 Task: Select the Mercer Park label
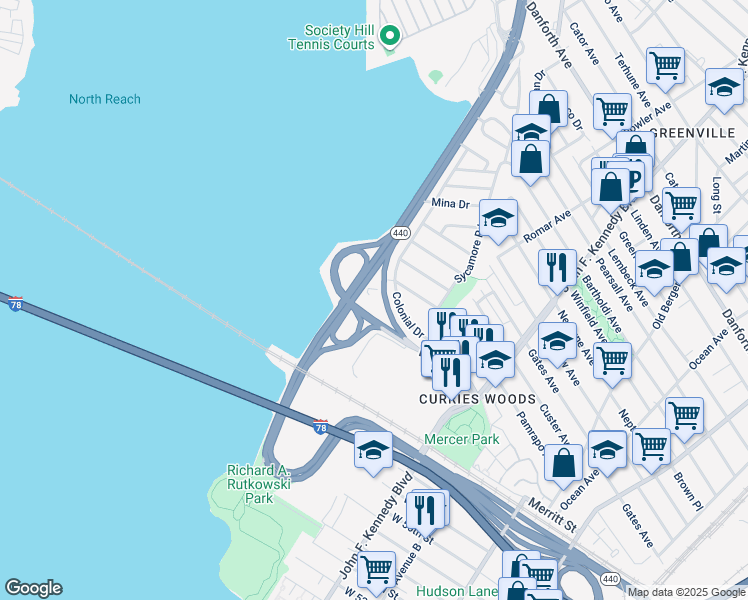pyautogui.click(x=461, y=439)
